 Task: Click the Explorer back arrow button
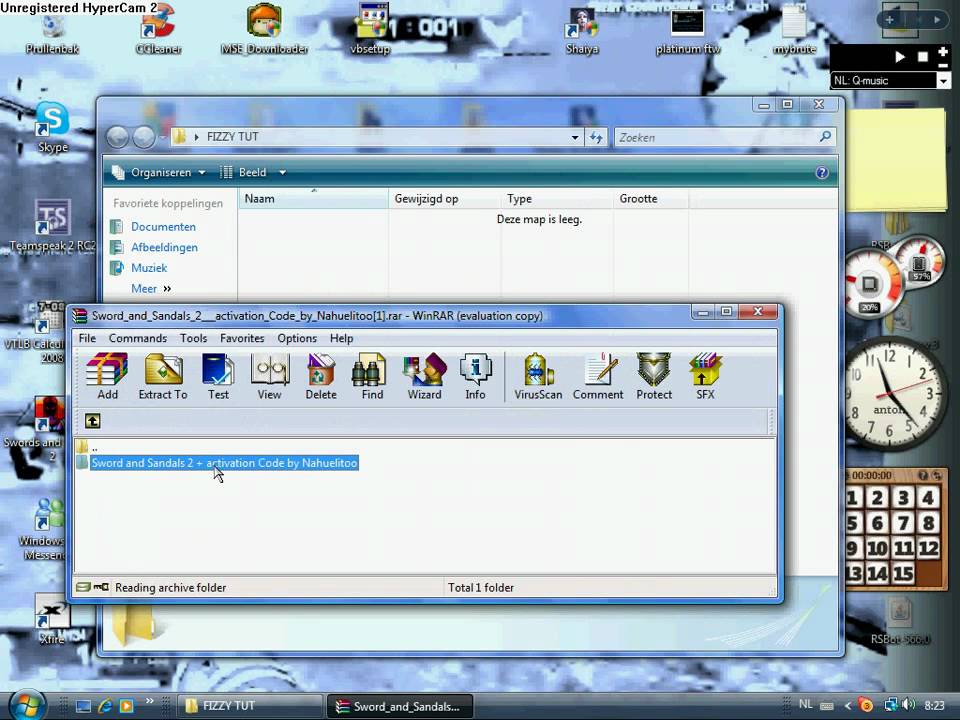click(x=117, y=137)
